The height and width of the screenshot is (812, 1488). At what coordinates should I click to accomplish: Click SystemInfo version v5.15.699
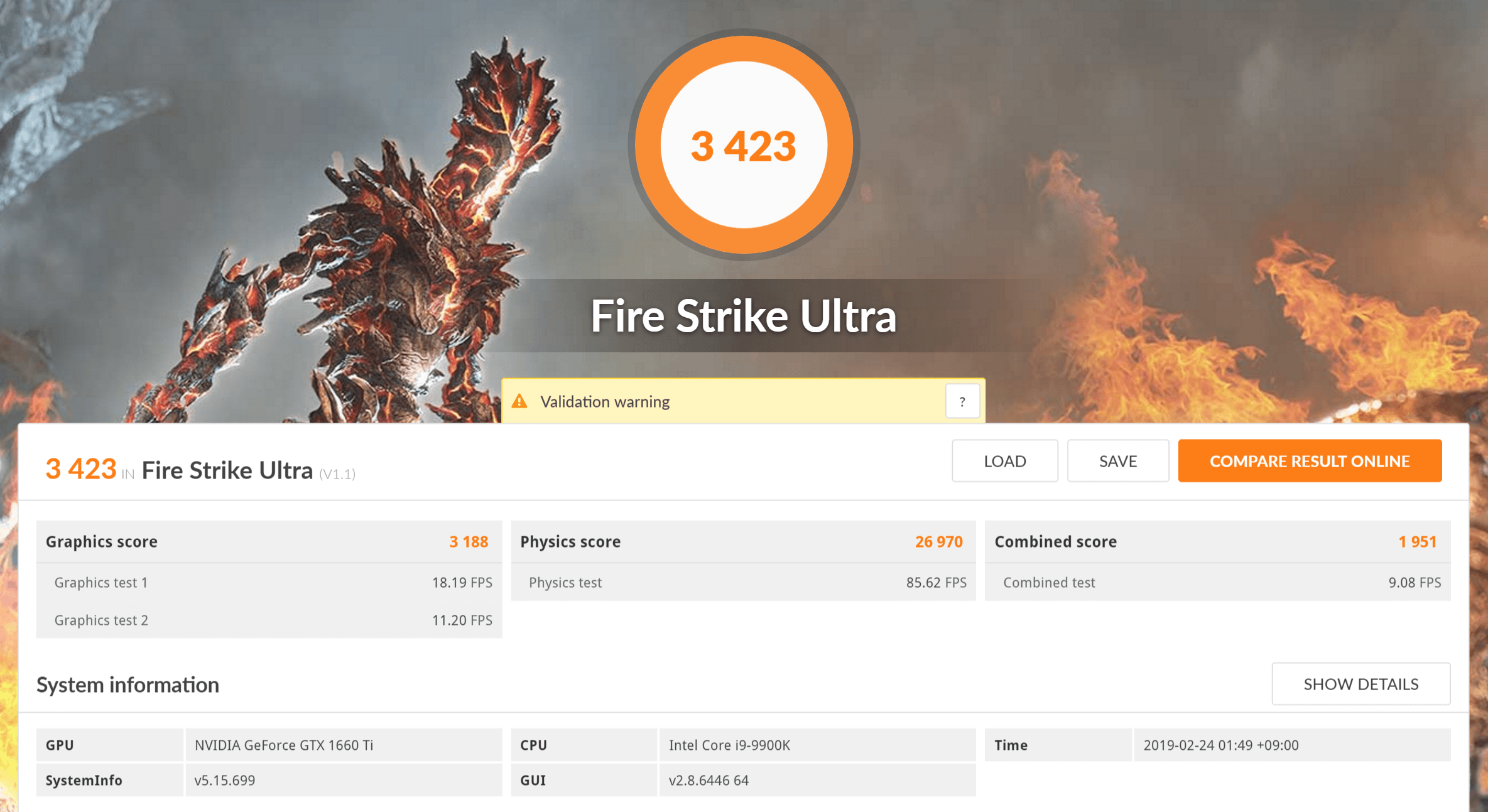225,780
